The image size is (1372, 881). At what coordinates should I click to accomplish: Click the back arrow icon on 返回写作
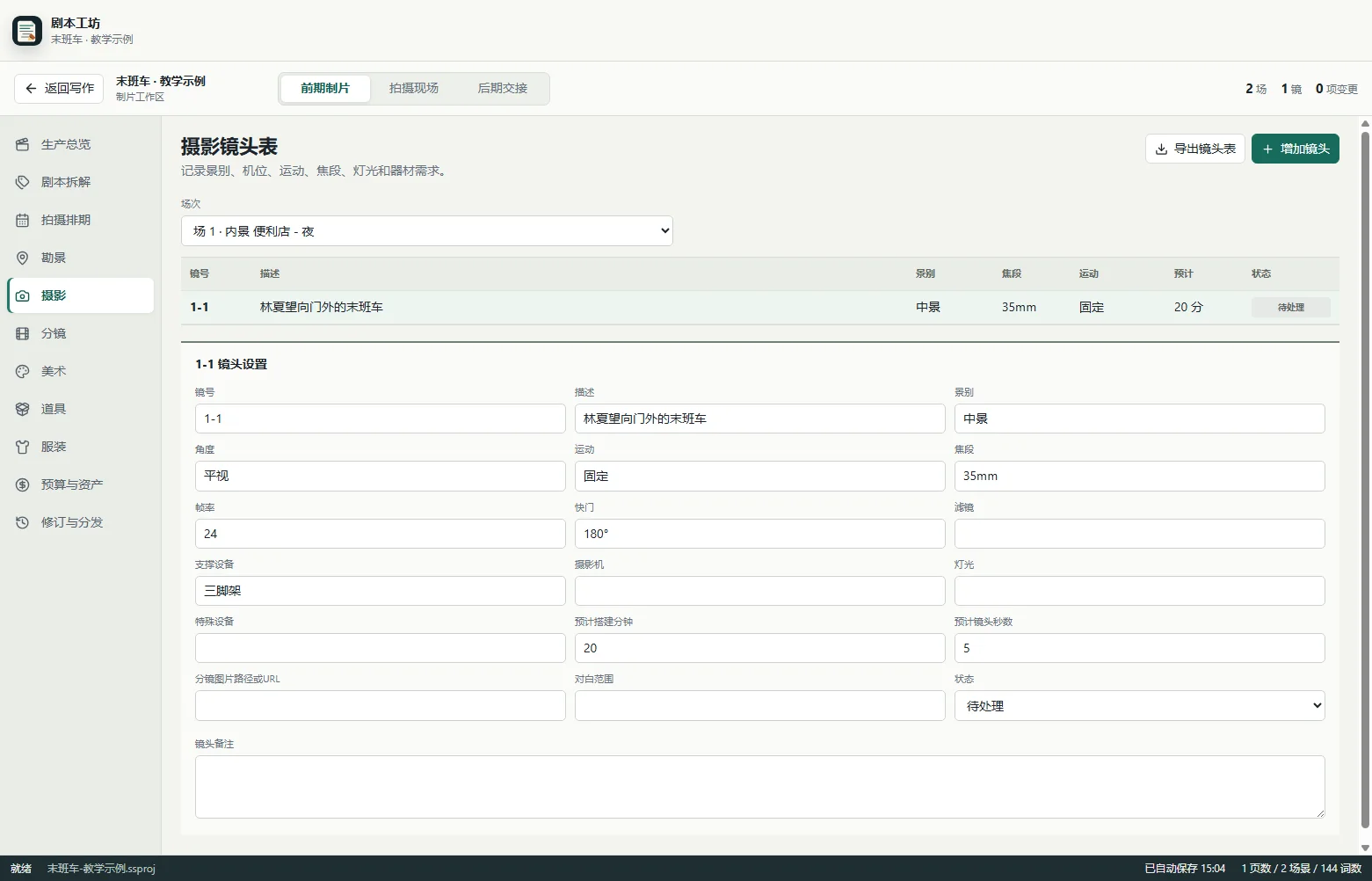[x=31, y=88]
